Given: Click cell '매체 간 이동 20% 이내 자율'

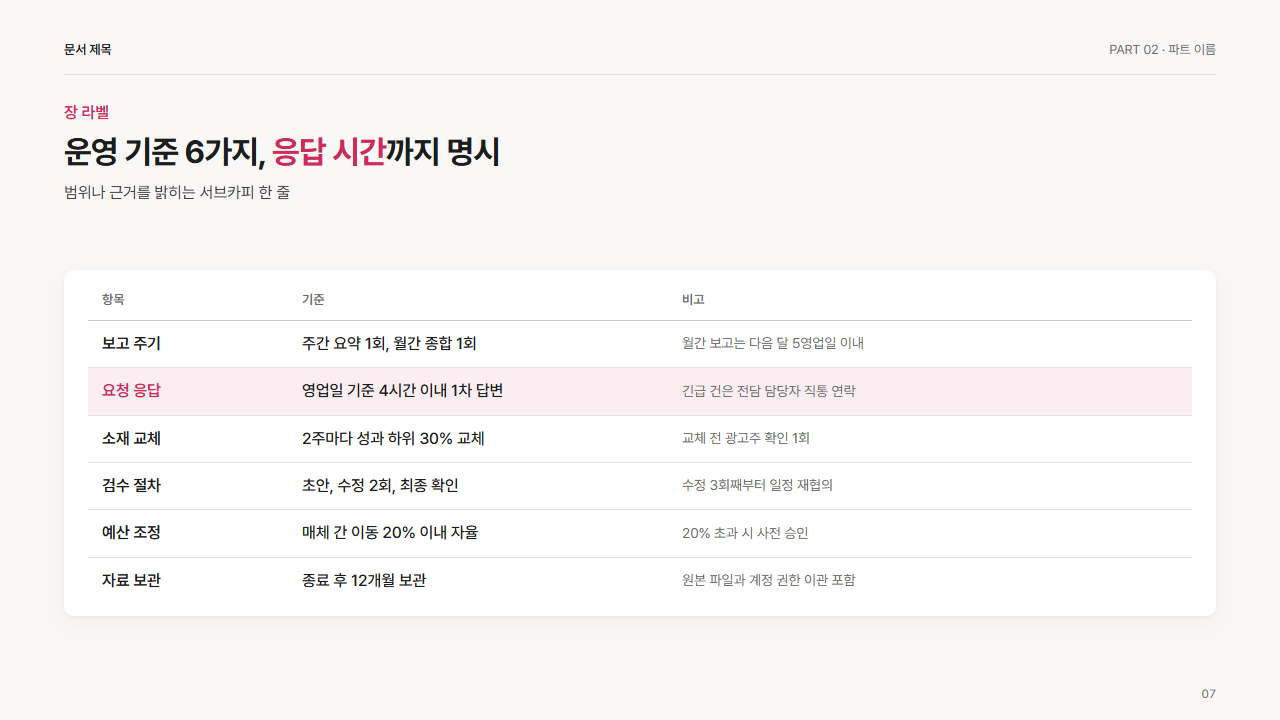Looking at the screenshot, I should tap(390, 532).
